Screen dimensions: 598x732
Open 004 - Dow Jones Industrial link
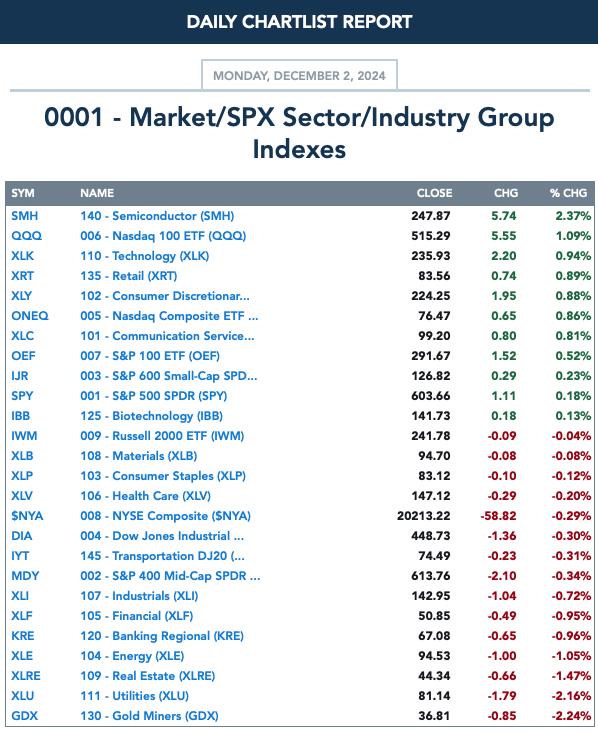pos(162,536)
